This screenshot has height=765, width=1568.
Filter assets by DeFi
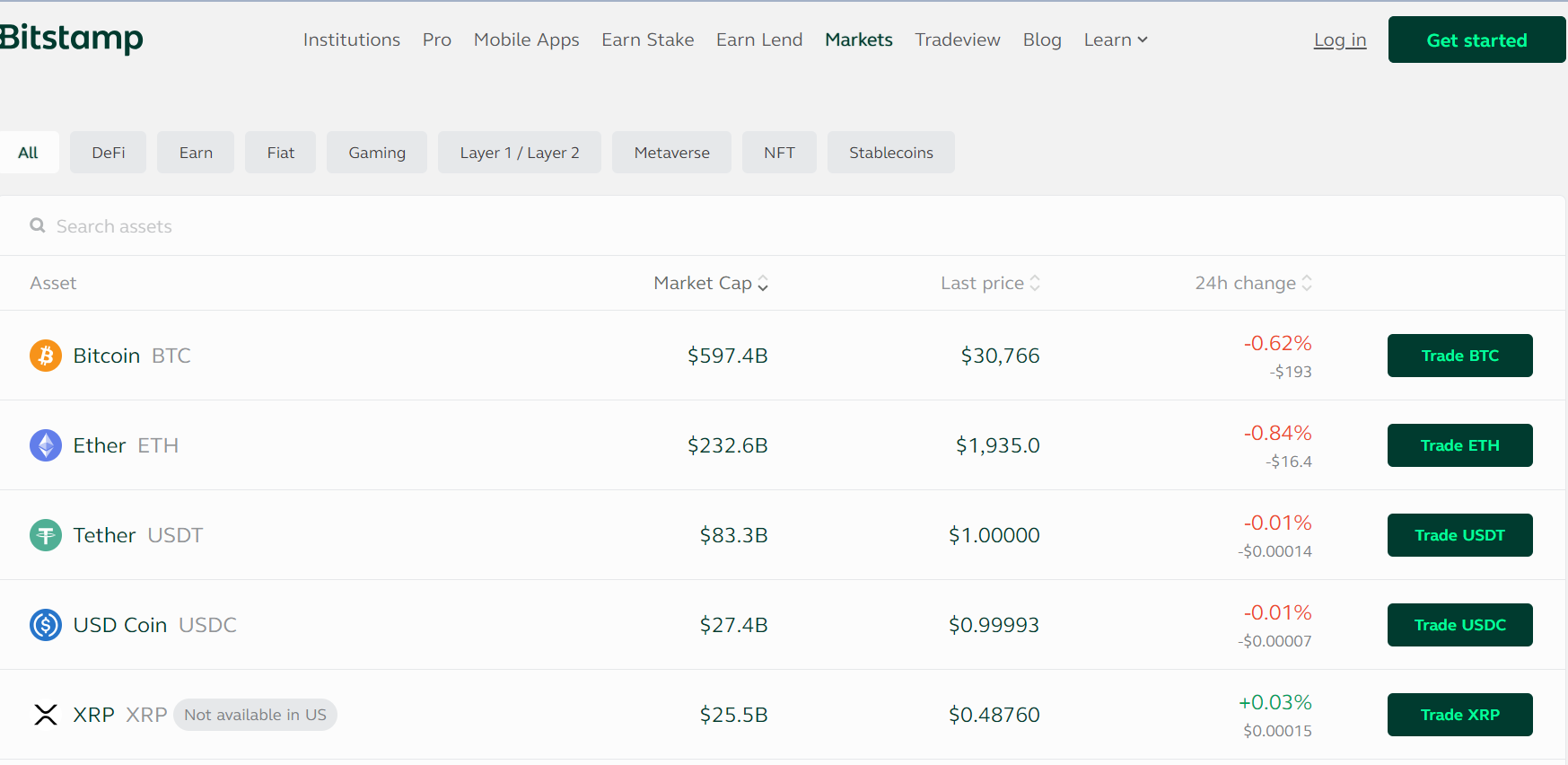109,153
